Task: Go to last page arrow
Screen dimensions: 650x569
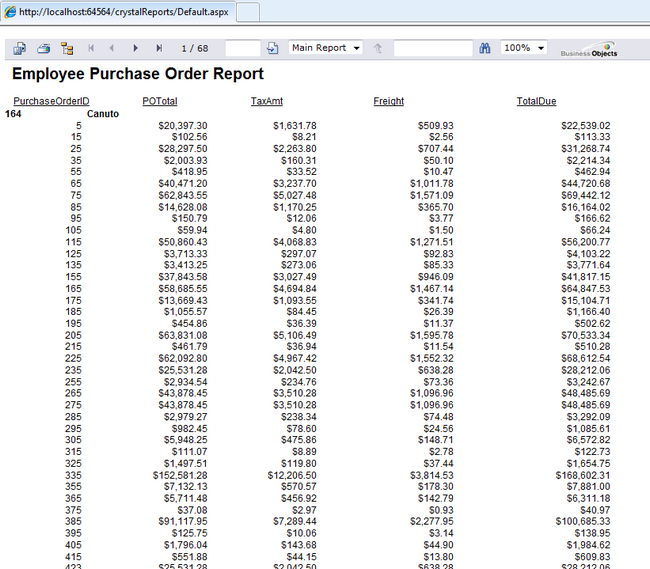Action: [x=159, y=48]
